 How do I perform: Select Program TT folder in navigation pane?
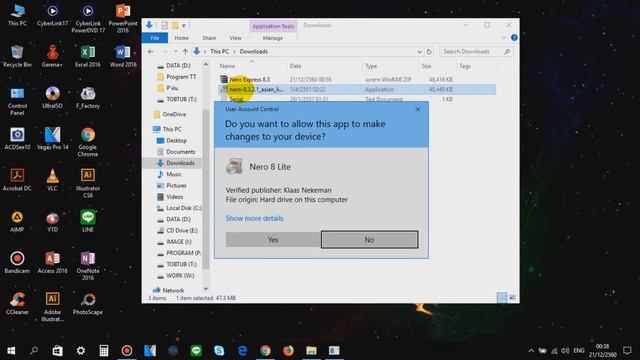coord(181,77)
